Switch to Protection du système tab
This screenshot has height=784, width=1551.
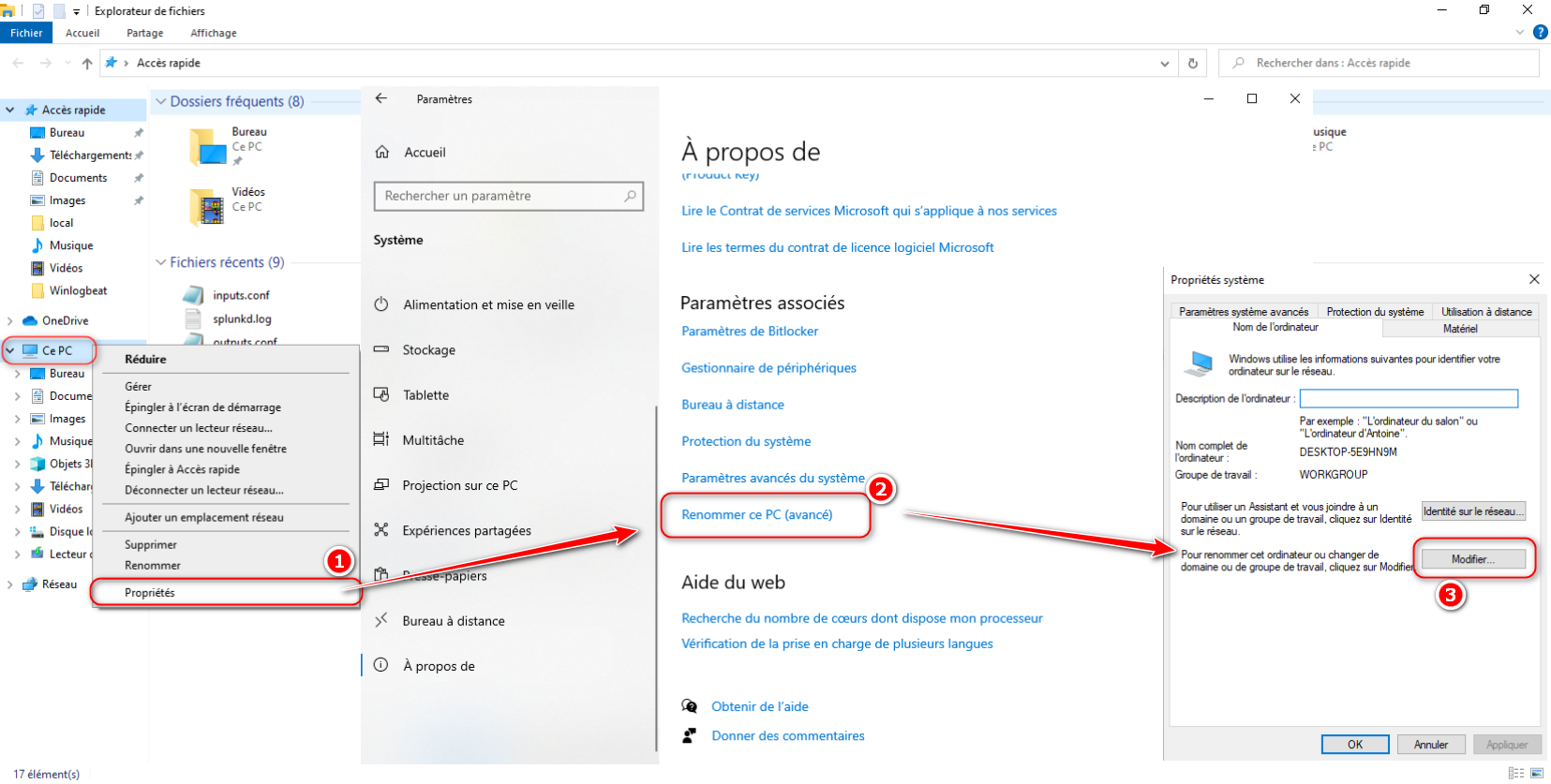point(1375,312)
